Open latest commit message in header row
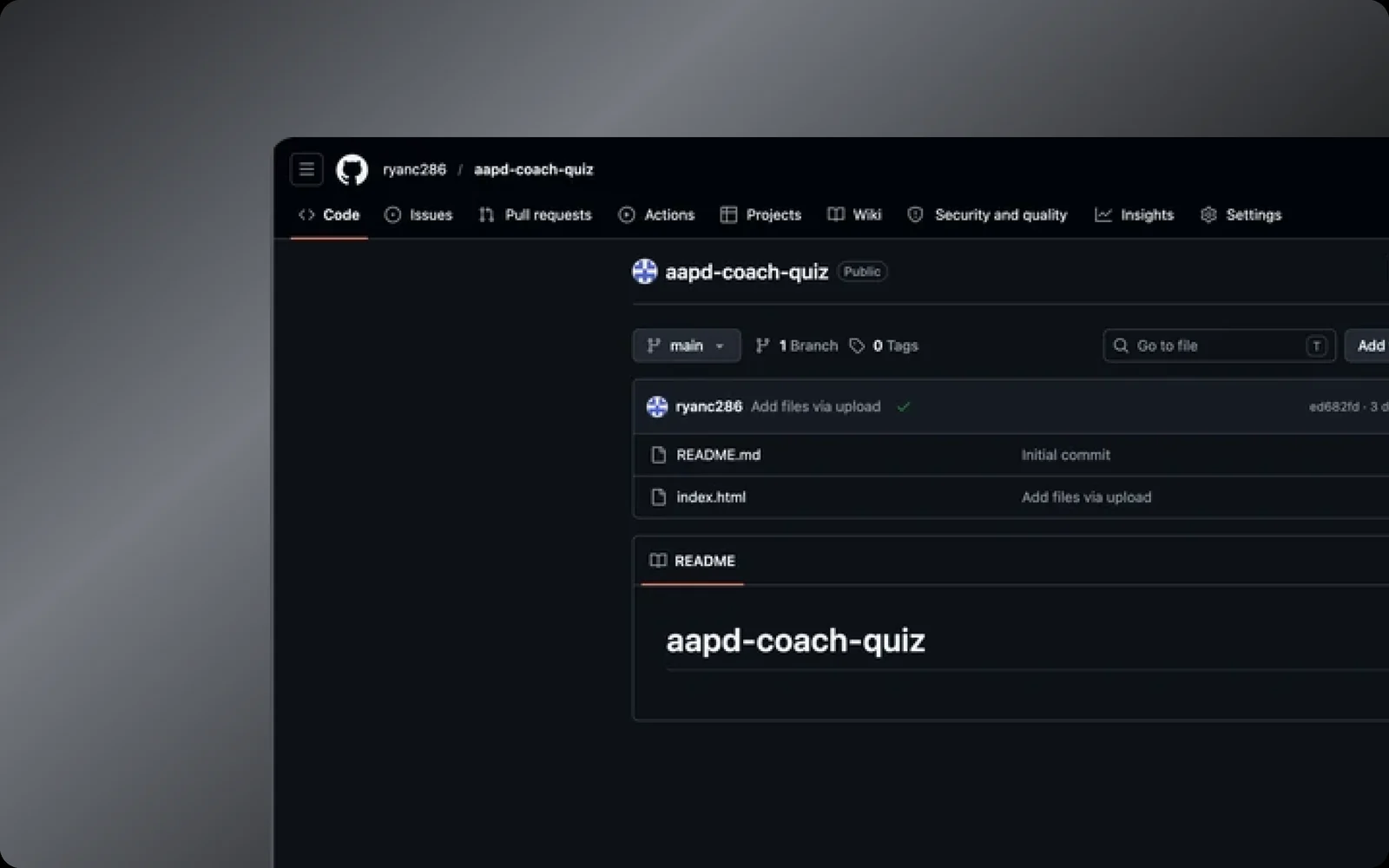1389x868 pixels. tap(815, 406)
